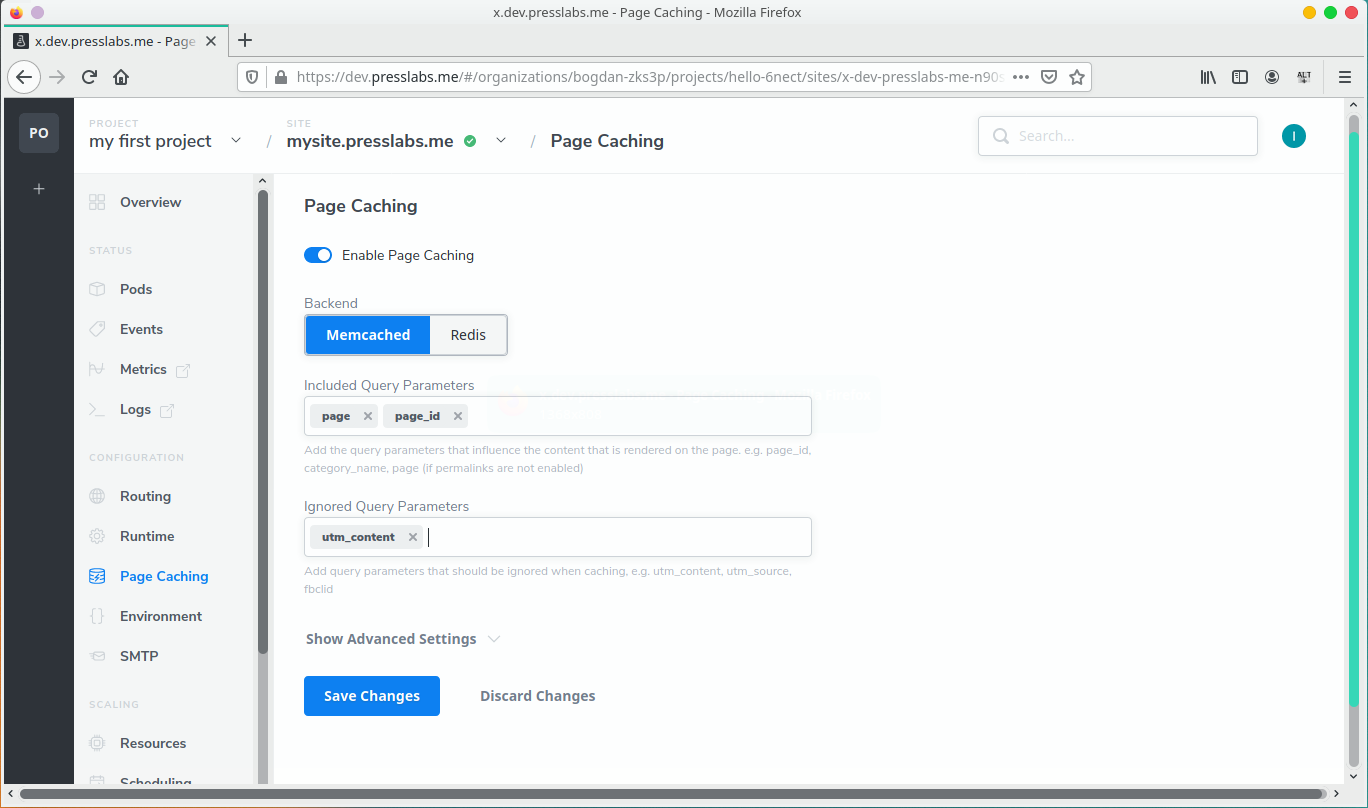The image size is (1368, 808).
Task: Click mysite.presslabs.me breadcrumb
Action: coord(370,141)
